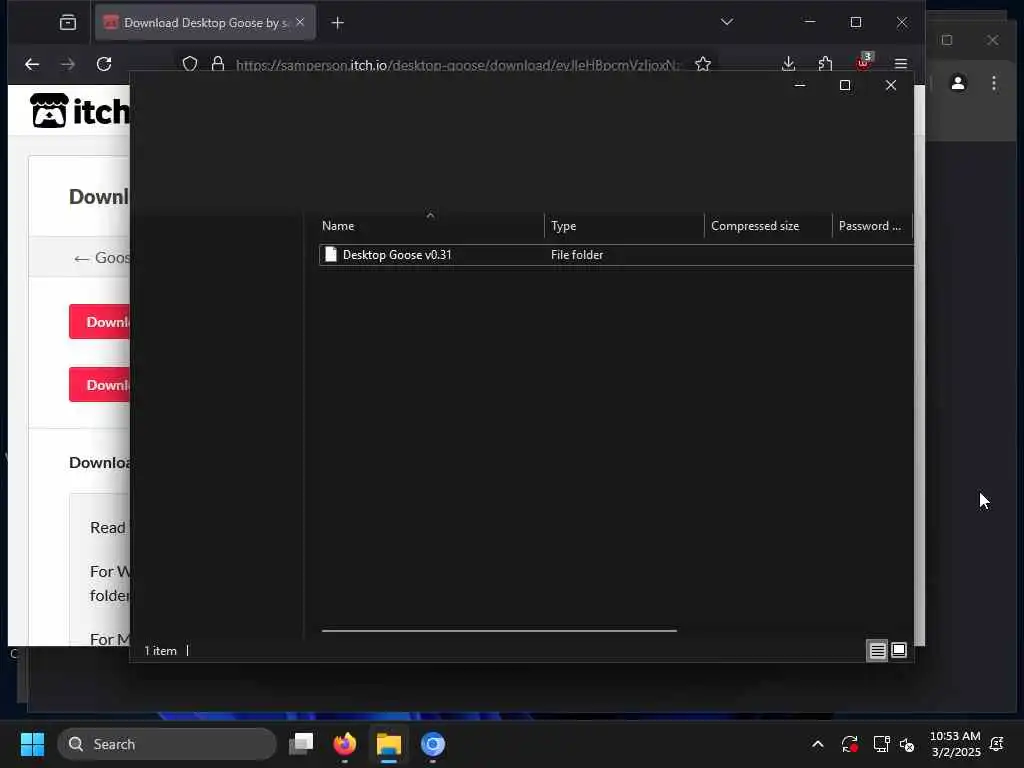1024x768 pixels.
Task: Switch to details view in Explorer
Action: (x=877, y=650)
